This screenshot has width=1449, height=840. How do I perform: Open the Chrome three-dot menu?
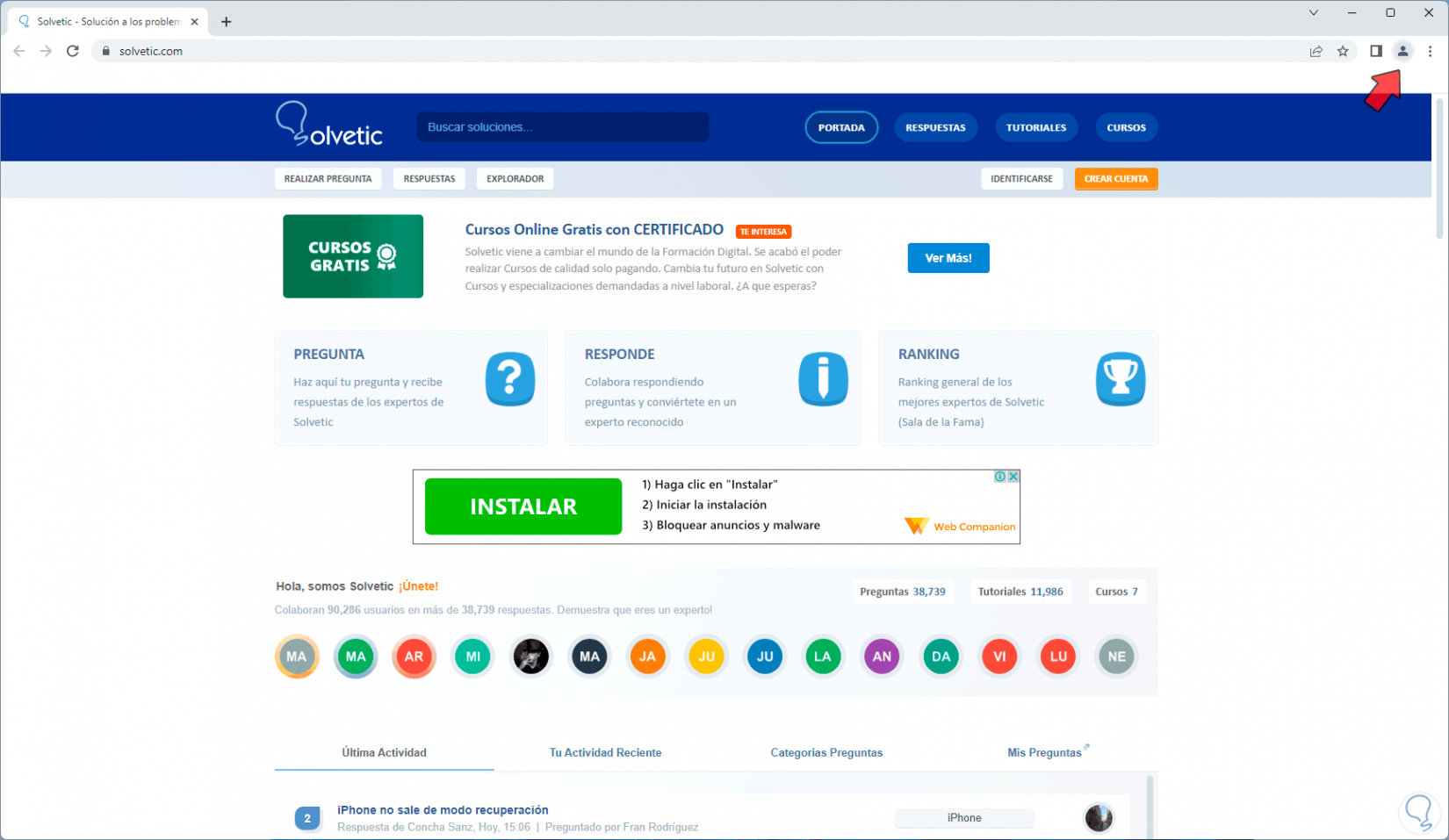pyautogui.click(x=1430, y=51)
